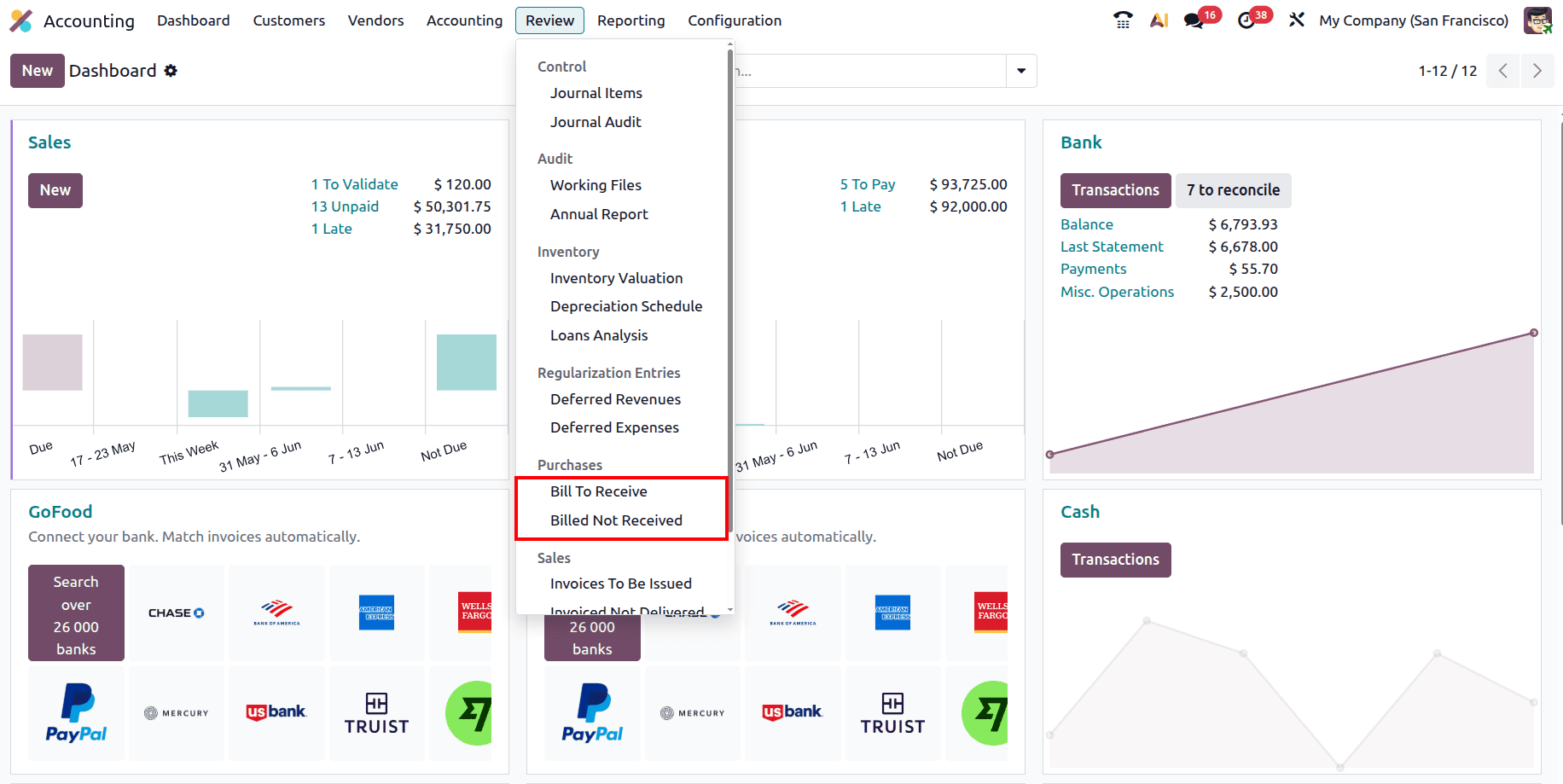Select Truist logo in the middle card
Image resolution: width=1563 pixels, height=784 pixels.
892,713
